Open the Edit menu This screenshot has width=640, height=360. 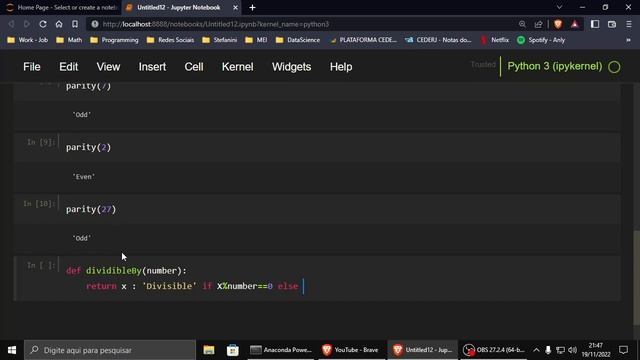coord(68,67)
